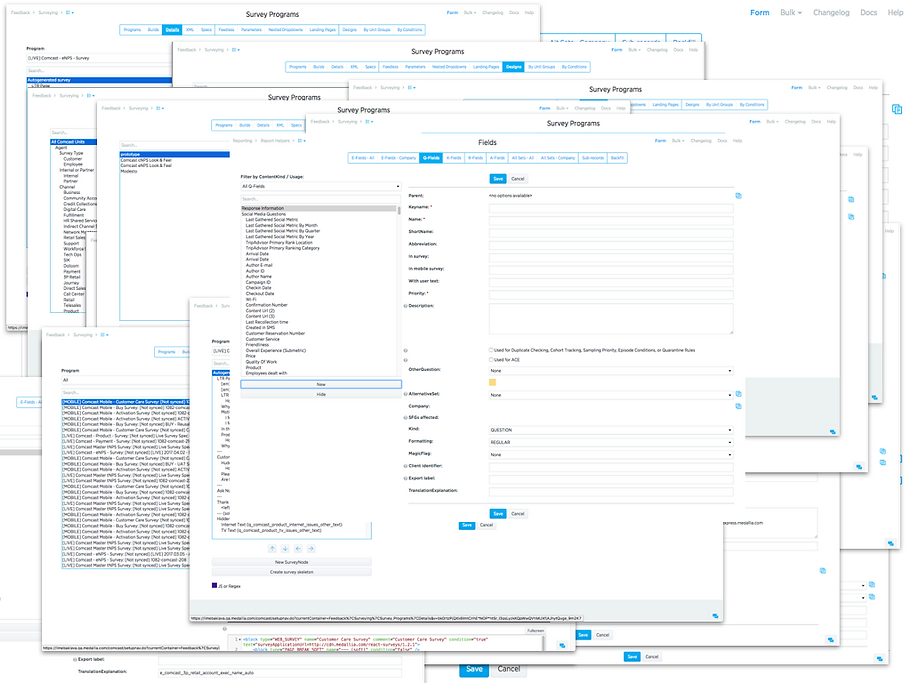Viewport: 910px width, 683px height.
Task: Click chat icon beside the XML code editor
Action: pos(562,645)
